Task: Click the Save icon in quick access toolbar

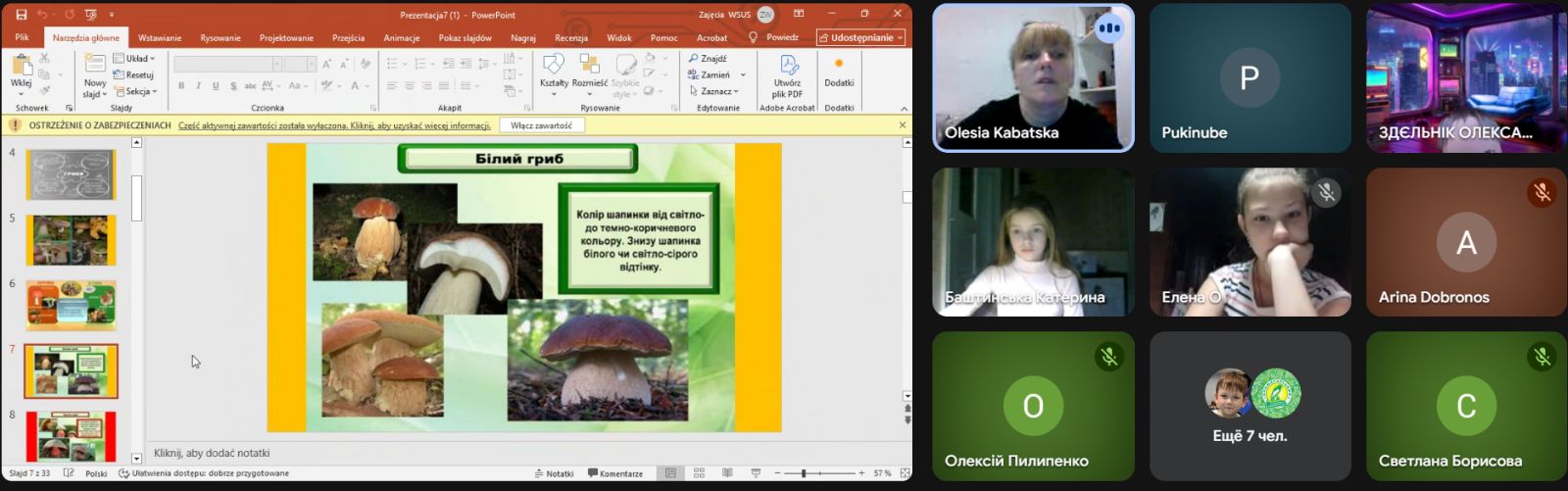Action: click(22, 15)
